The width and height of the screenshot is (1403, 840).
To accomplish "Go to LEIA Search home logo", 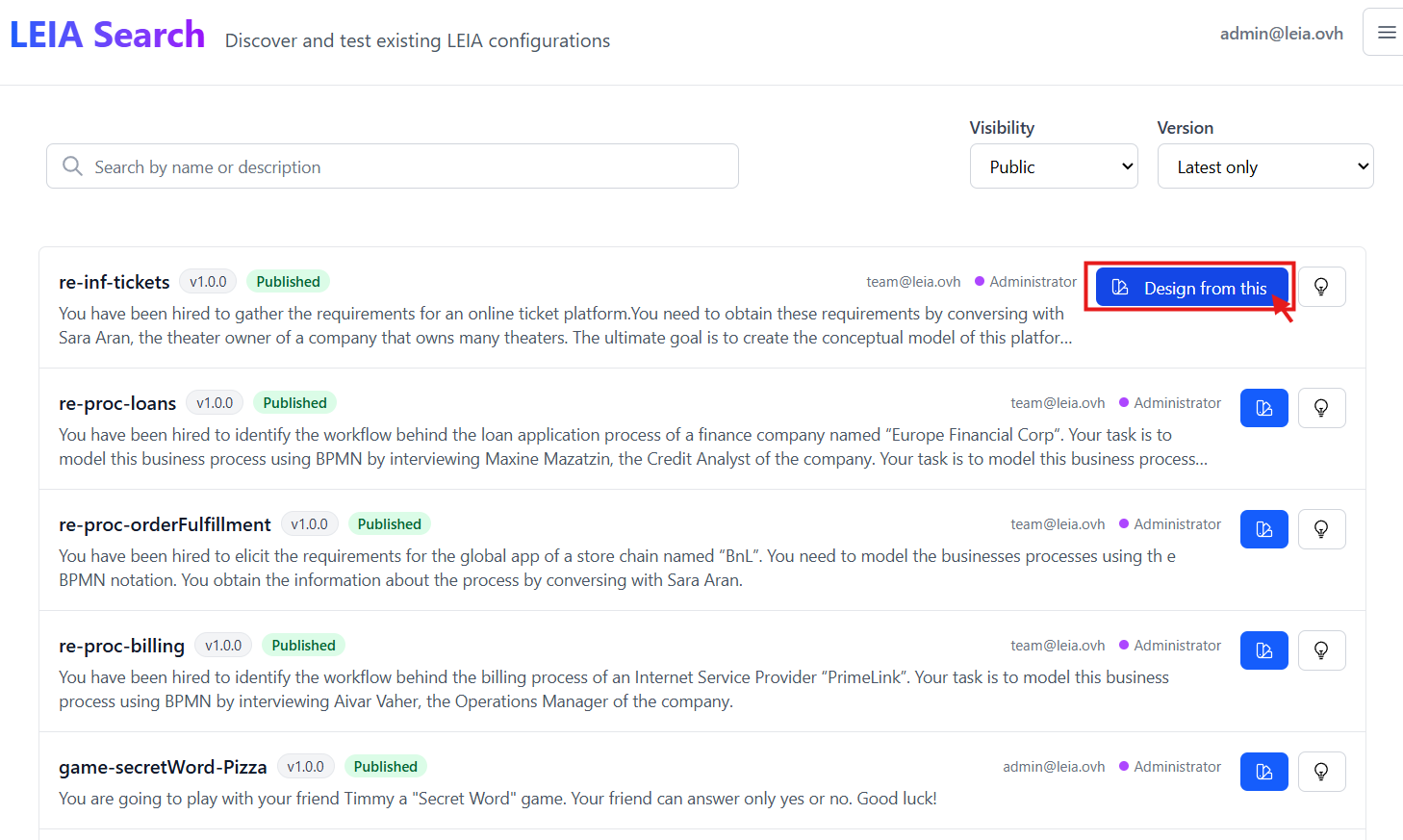I will click(x=107, y=36).
